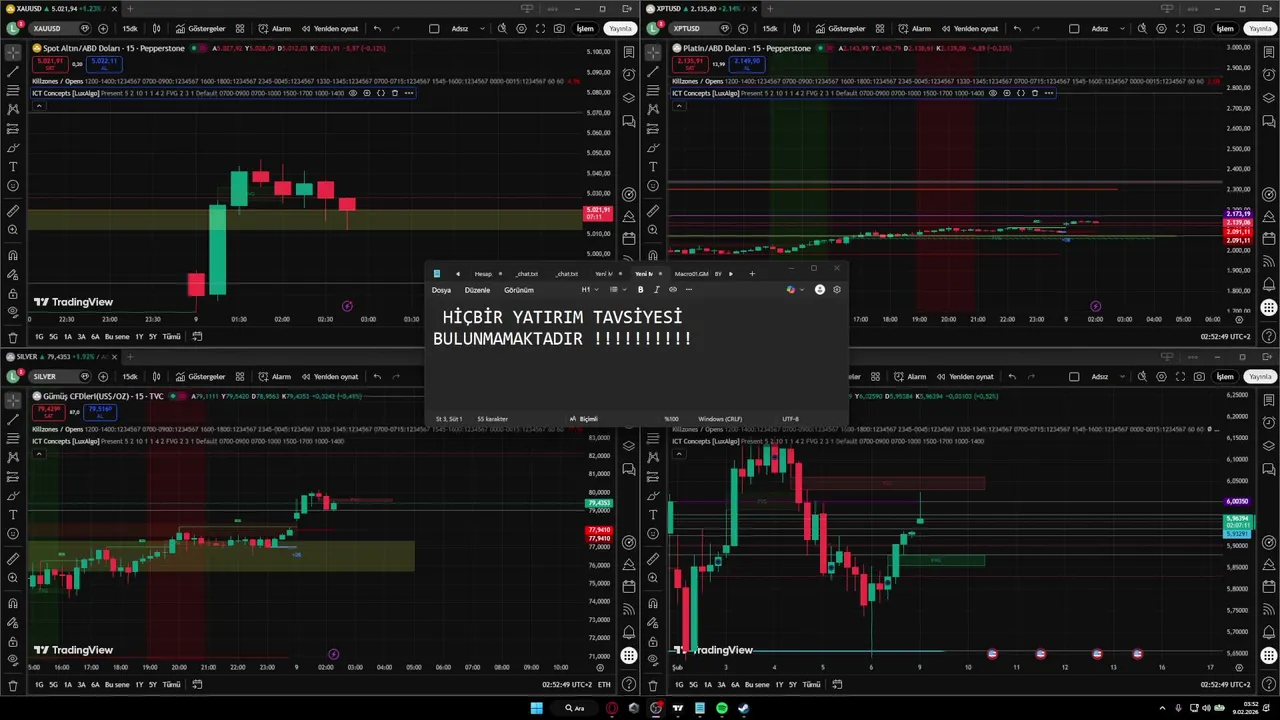This screenshot has height=720, width=1280.
Task: Undo last action in XAUUSD chart
Action: pyautogui.click(x=377, y=29)
